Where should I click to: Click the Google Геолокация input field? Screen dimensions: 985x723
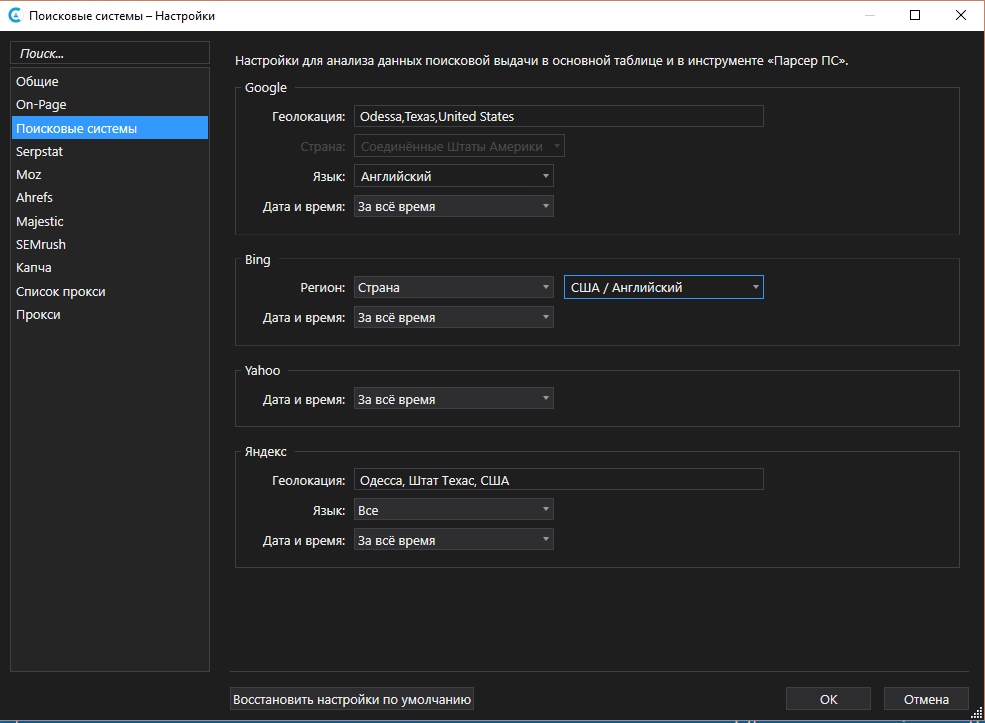click(x=558, y=117)
